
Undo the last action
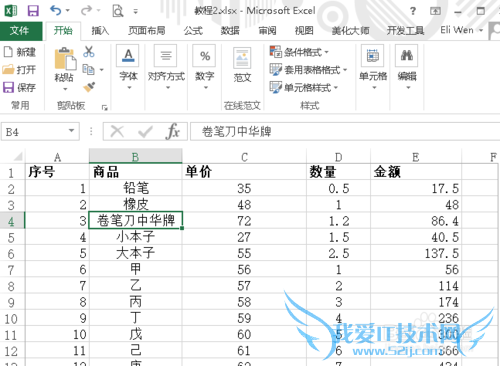pos(55,11)
